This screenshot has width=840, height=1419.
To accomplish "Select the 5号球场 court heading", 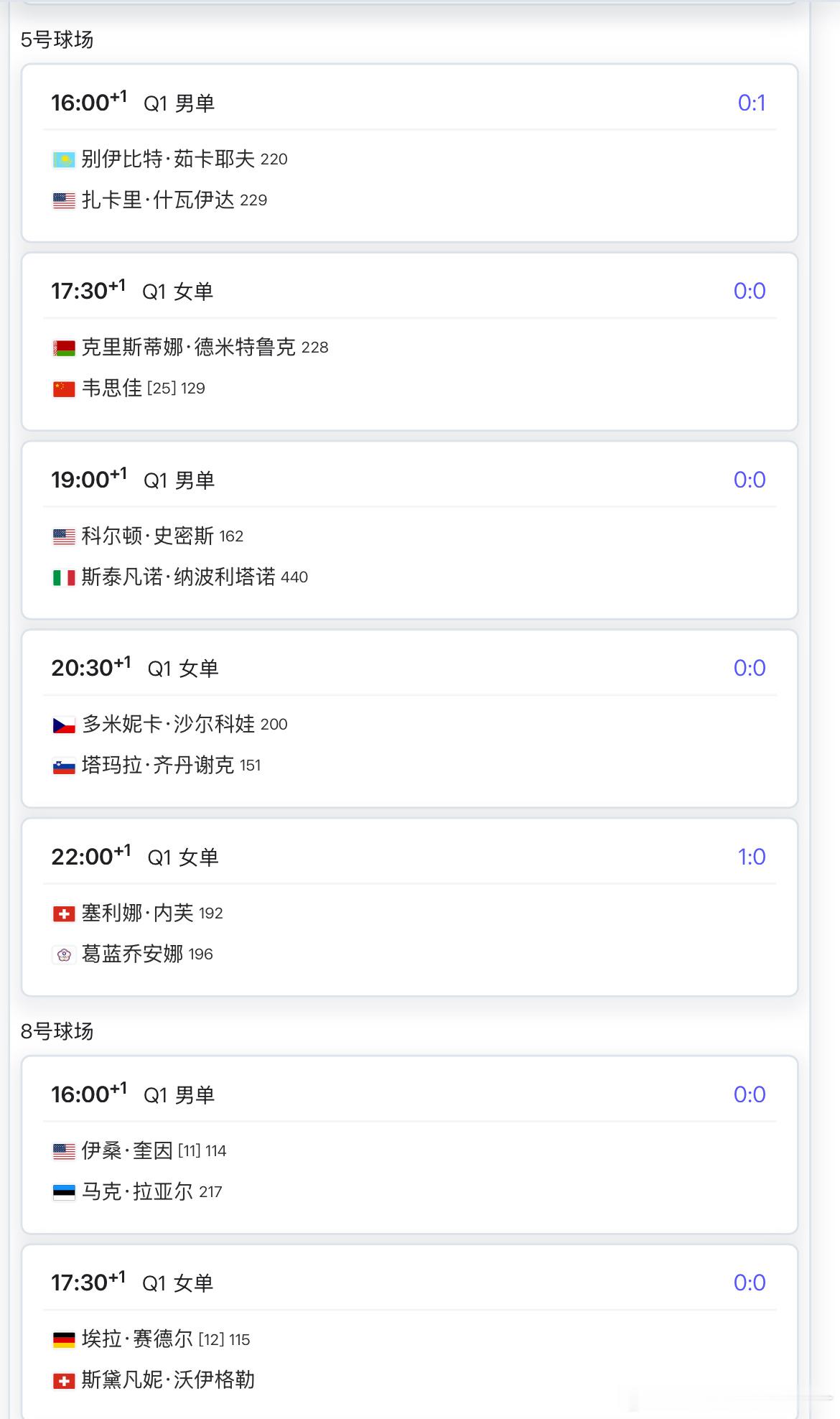I will (57, 40).
